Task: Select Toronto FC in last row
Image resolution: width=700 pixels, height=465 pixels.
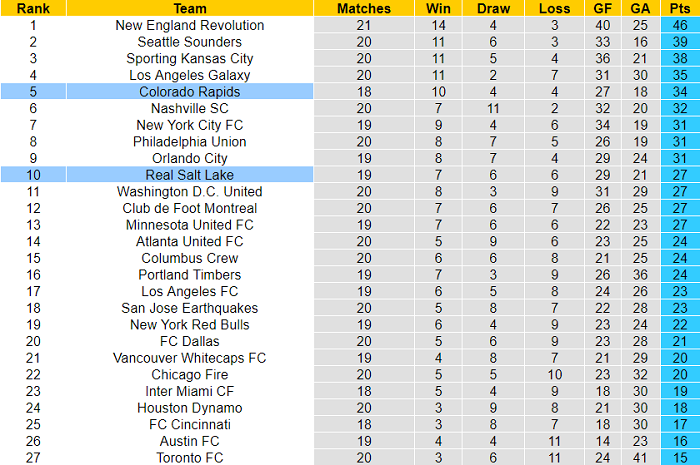Action: pos(190,458)
